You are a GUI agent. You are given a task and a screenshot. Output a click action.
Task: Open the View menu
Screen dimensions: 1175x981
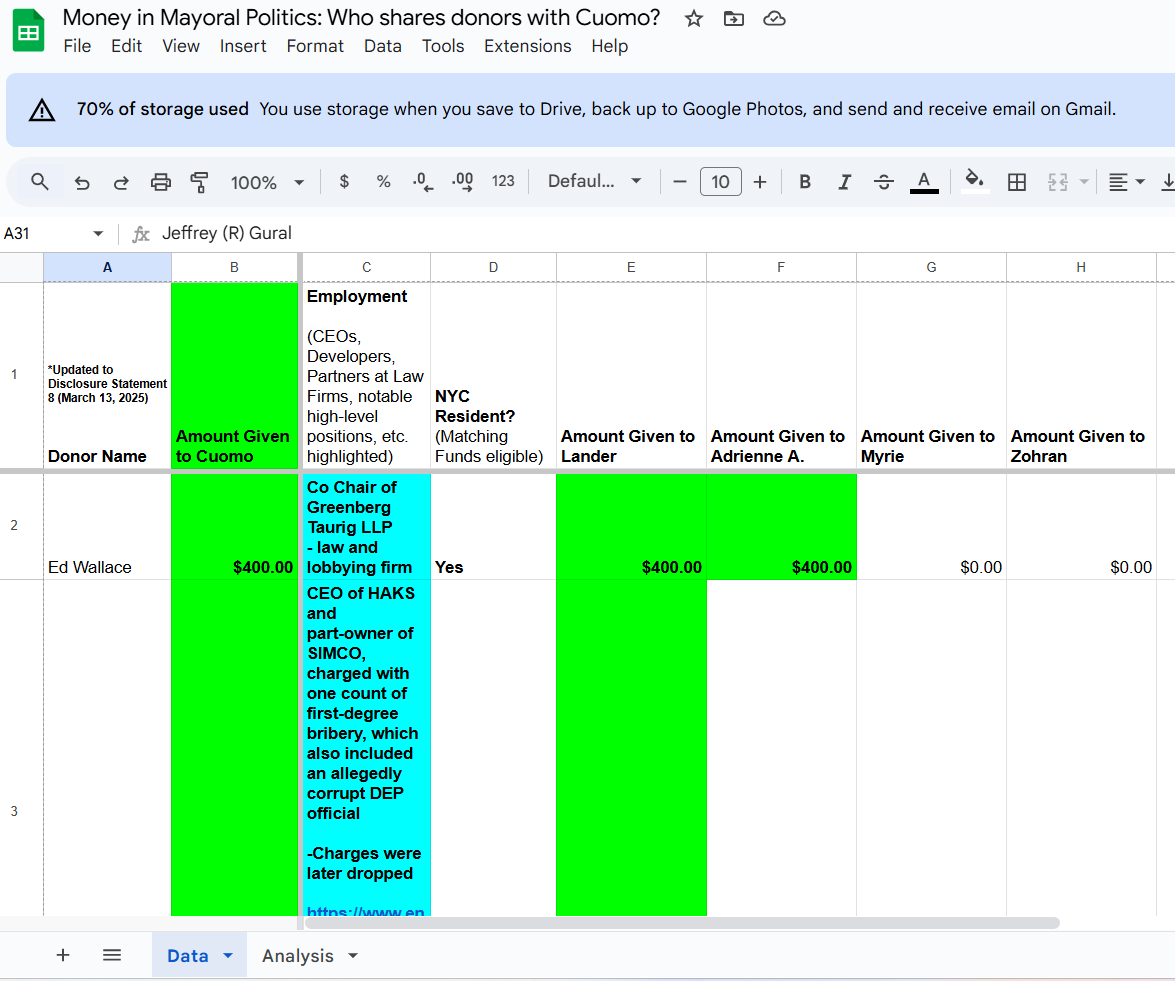click(x=181, y=46)
